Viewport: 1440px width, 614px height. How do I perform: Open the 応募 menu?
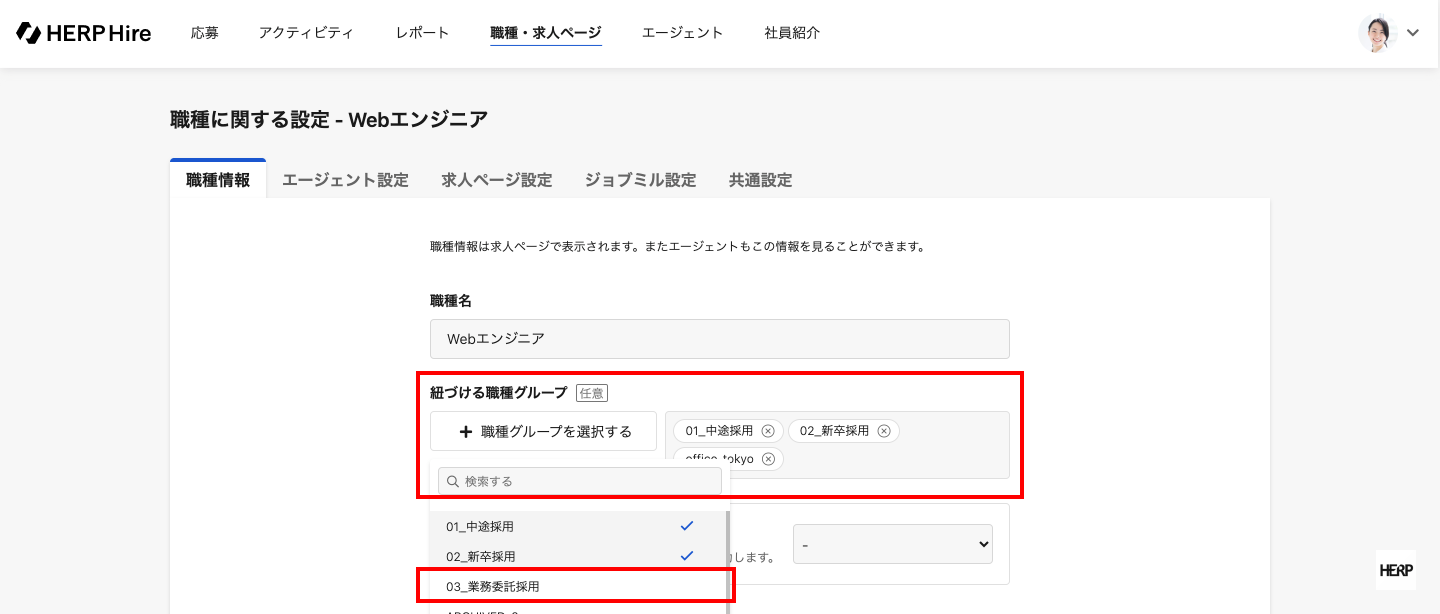pos(204,33)
